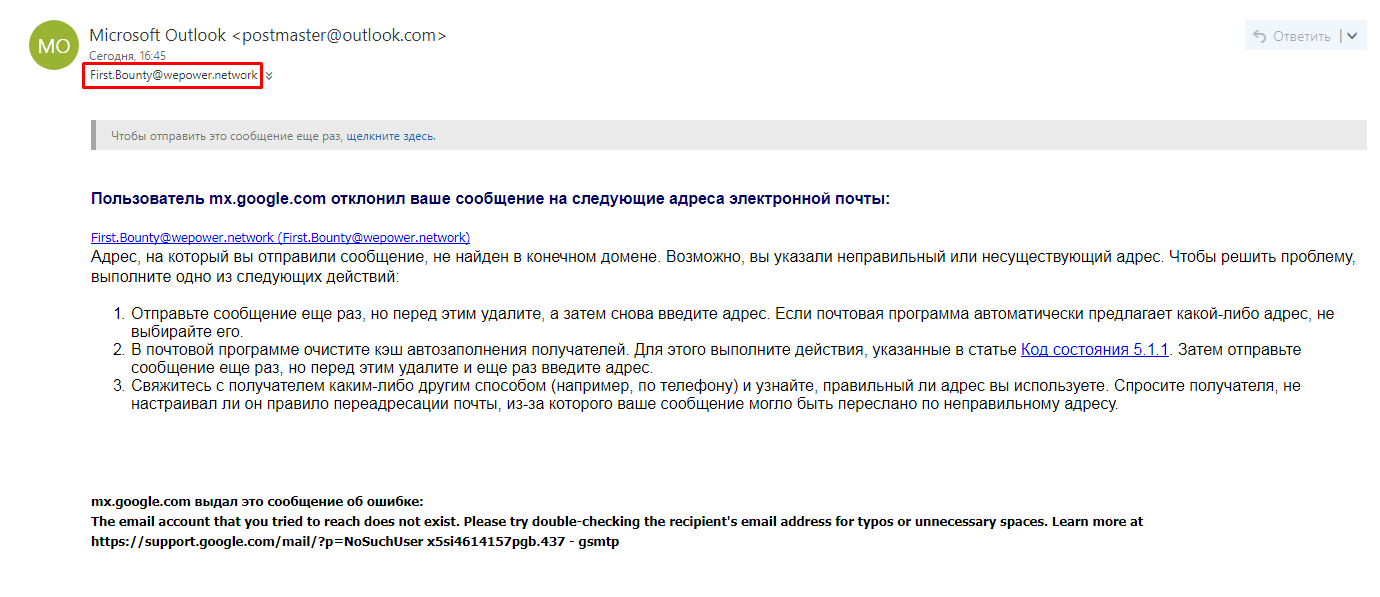Click the gray resend notification bar
The image size is (1380, 597).
click(x=728, y=135)
